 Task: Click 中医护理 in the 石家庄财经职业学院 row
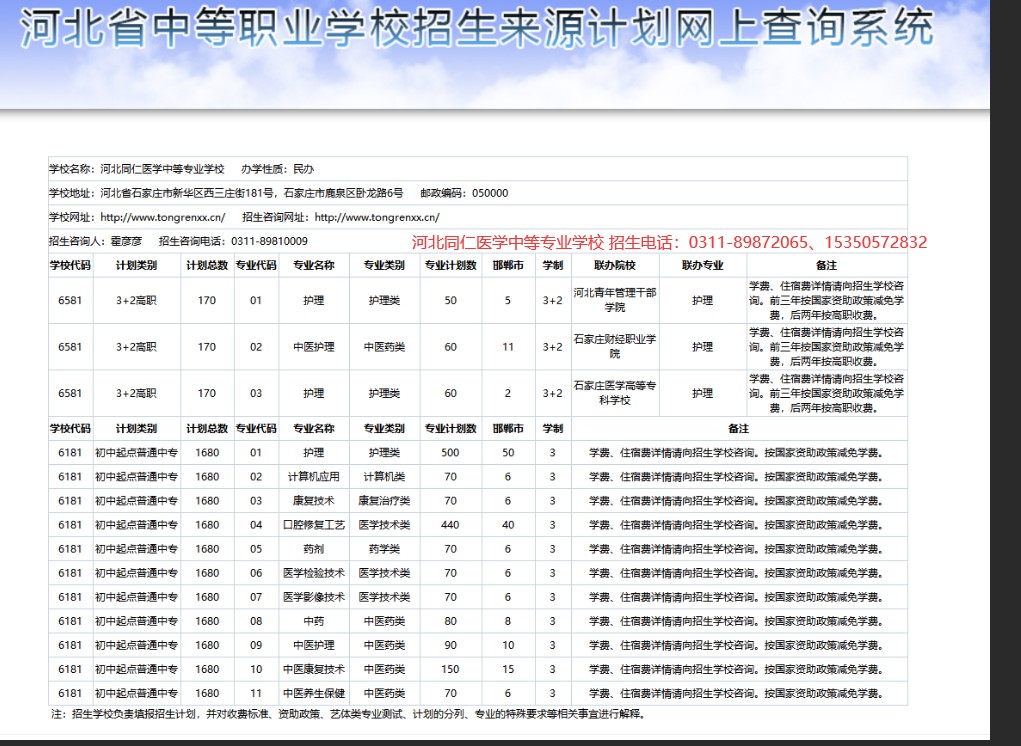[314, 347]
